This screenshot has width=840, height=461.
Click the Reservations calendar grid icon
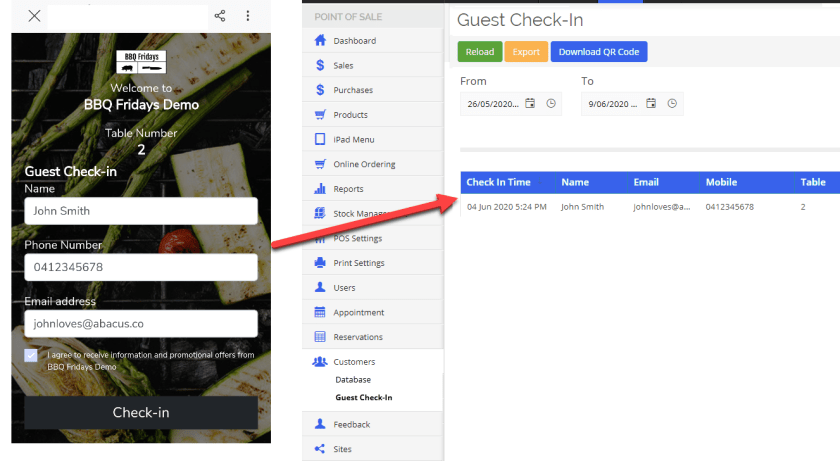pyautogui.click(x=320, y=337)
